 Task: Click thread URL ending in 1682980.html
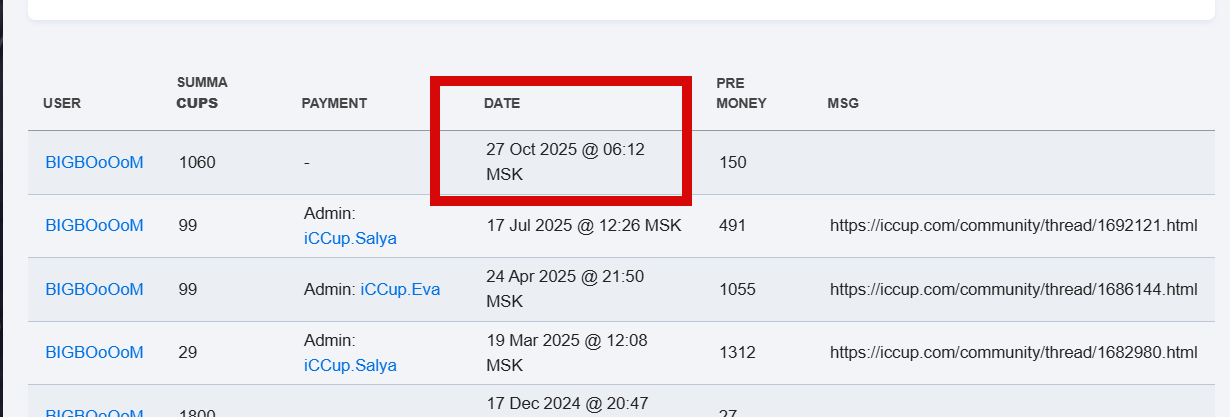pyautogui.click(x=1013, y=352)
